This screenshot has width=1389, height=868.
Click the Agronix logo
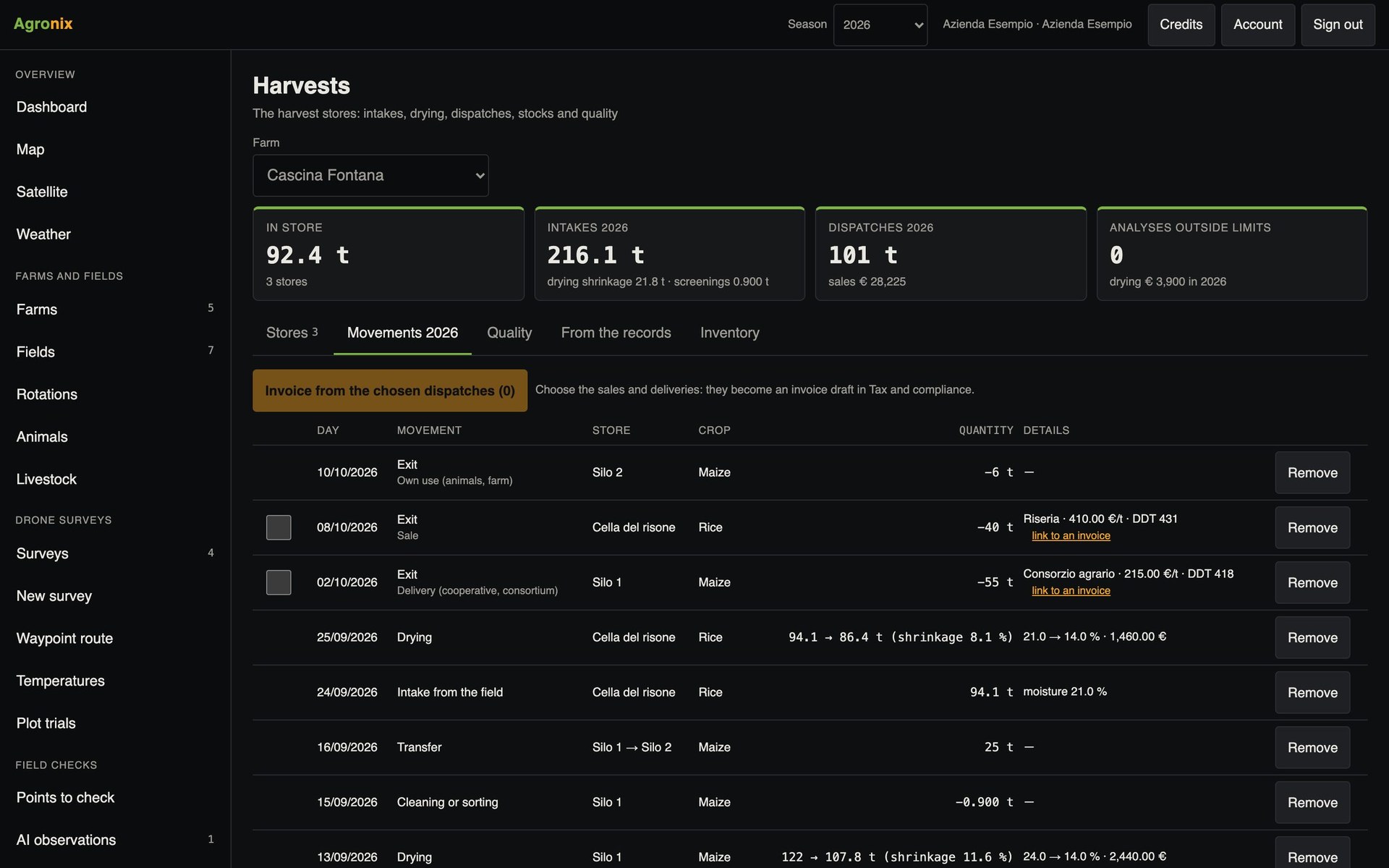(x=43, y=24)
